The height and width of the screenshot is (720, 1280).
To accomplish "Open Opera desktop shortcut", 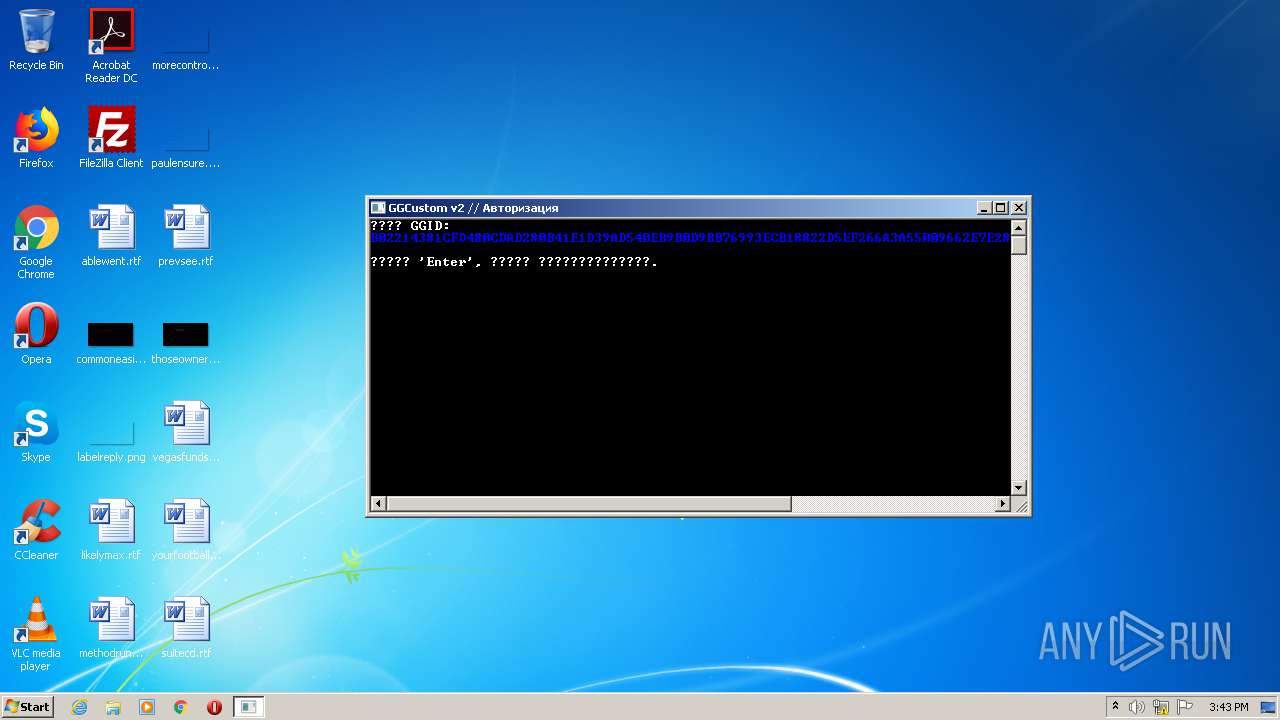I will (x=36, y=334).
